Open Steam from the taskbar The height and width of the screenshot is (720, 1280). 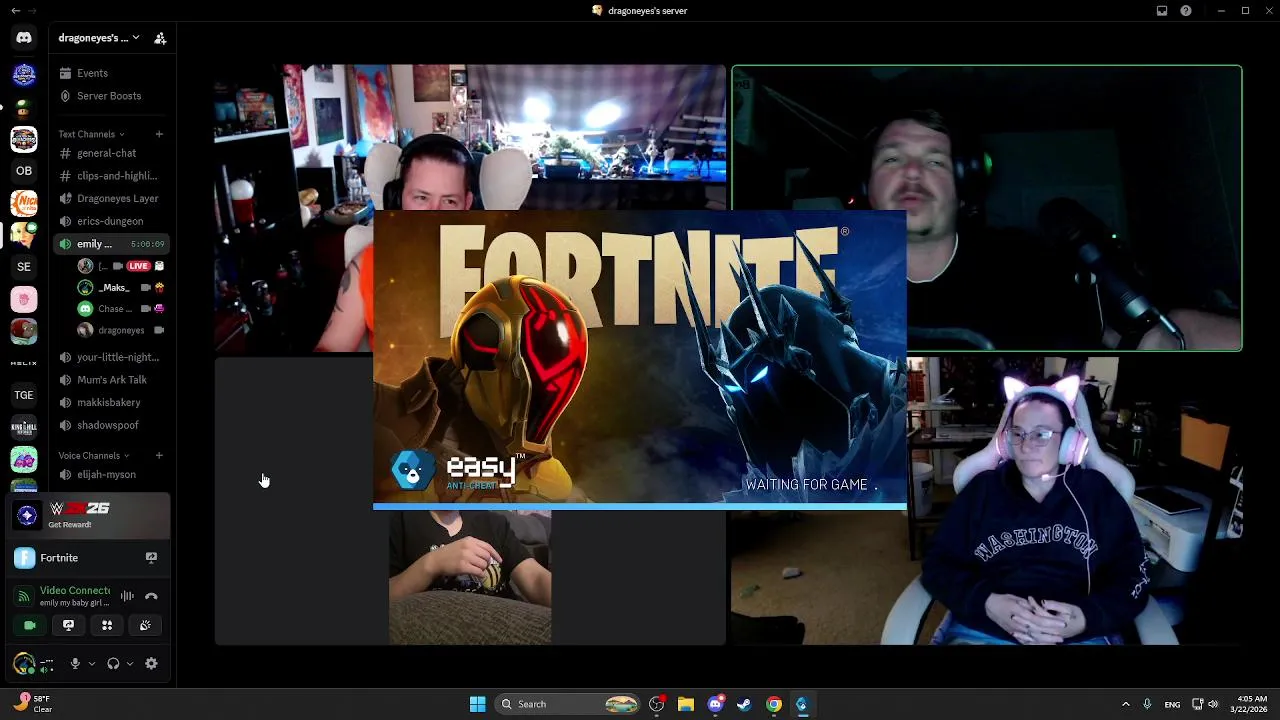click(x=744, y=704)
